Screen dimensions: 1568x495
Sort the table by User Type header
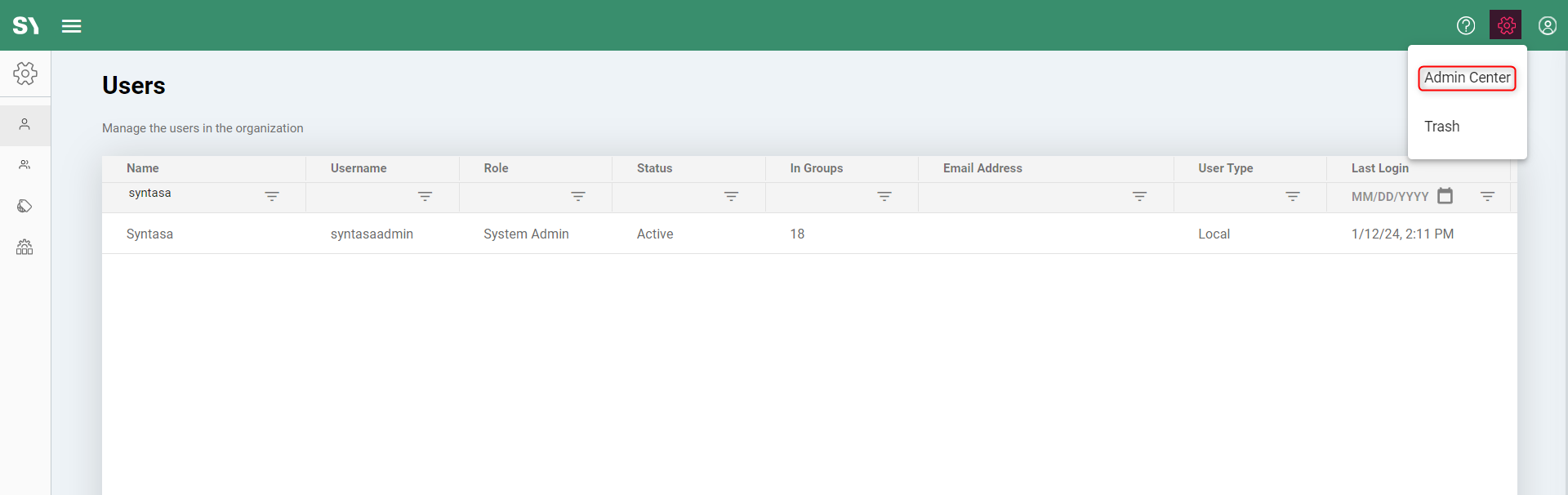click(x=1225, y=168)
